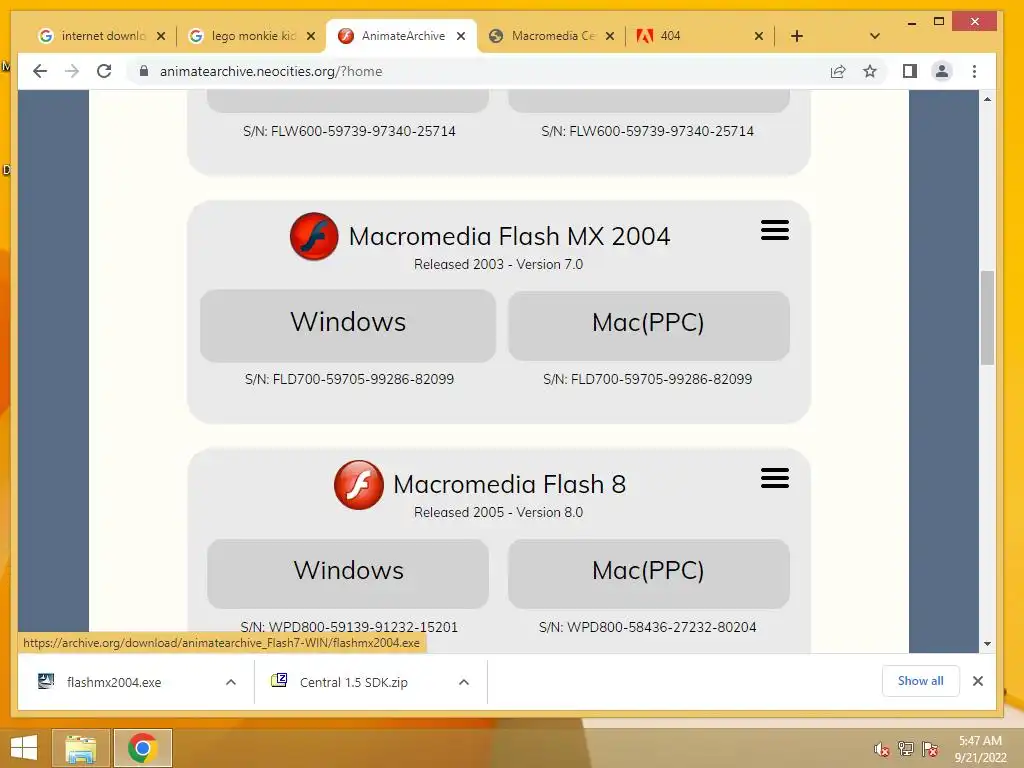Click the Flash MX 2004 logo

[314, 236]
